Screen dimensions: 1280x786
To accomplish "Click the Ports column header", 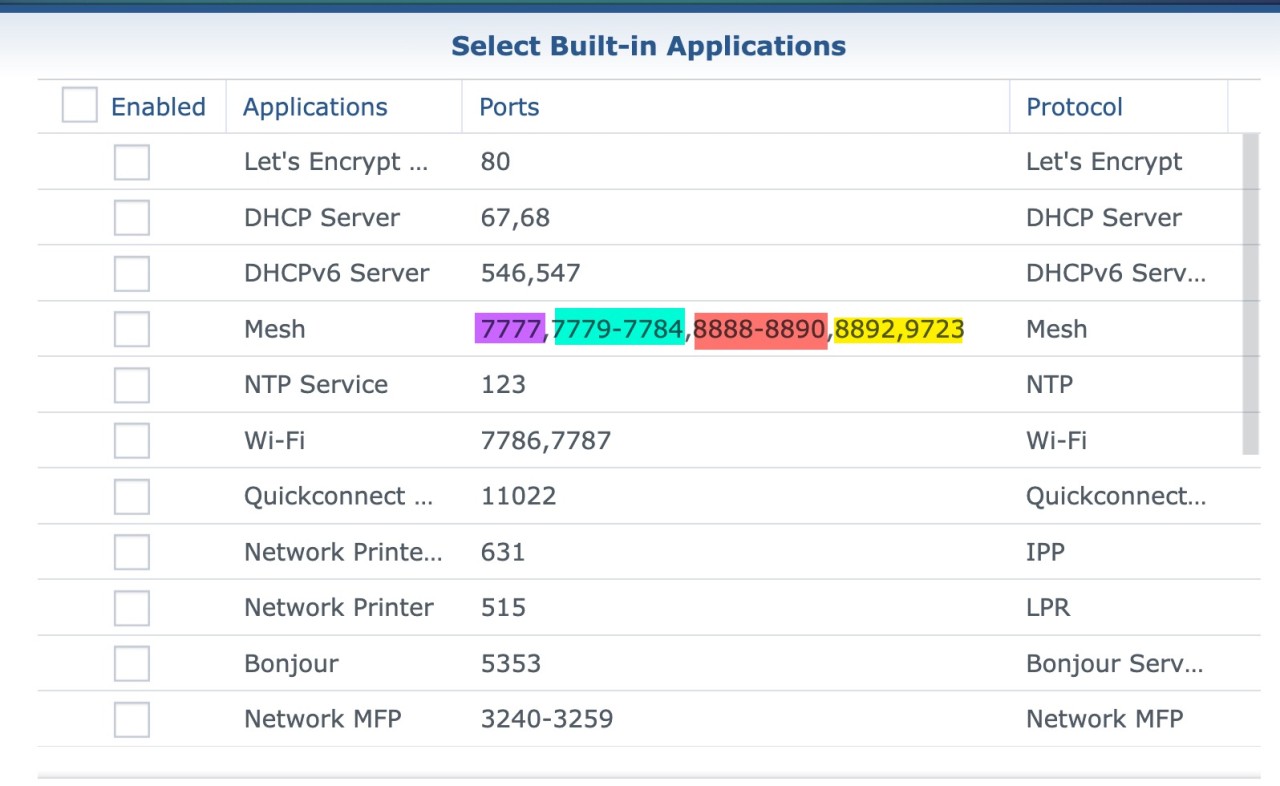I will coord(509,107).
